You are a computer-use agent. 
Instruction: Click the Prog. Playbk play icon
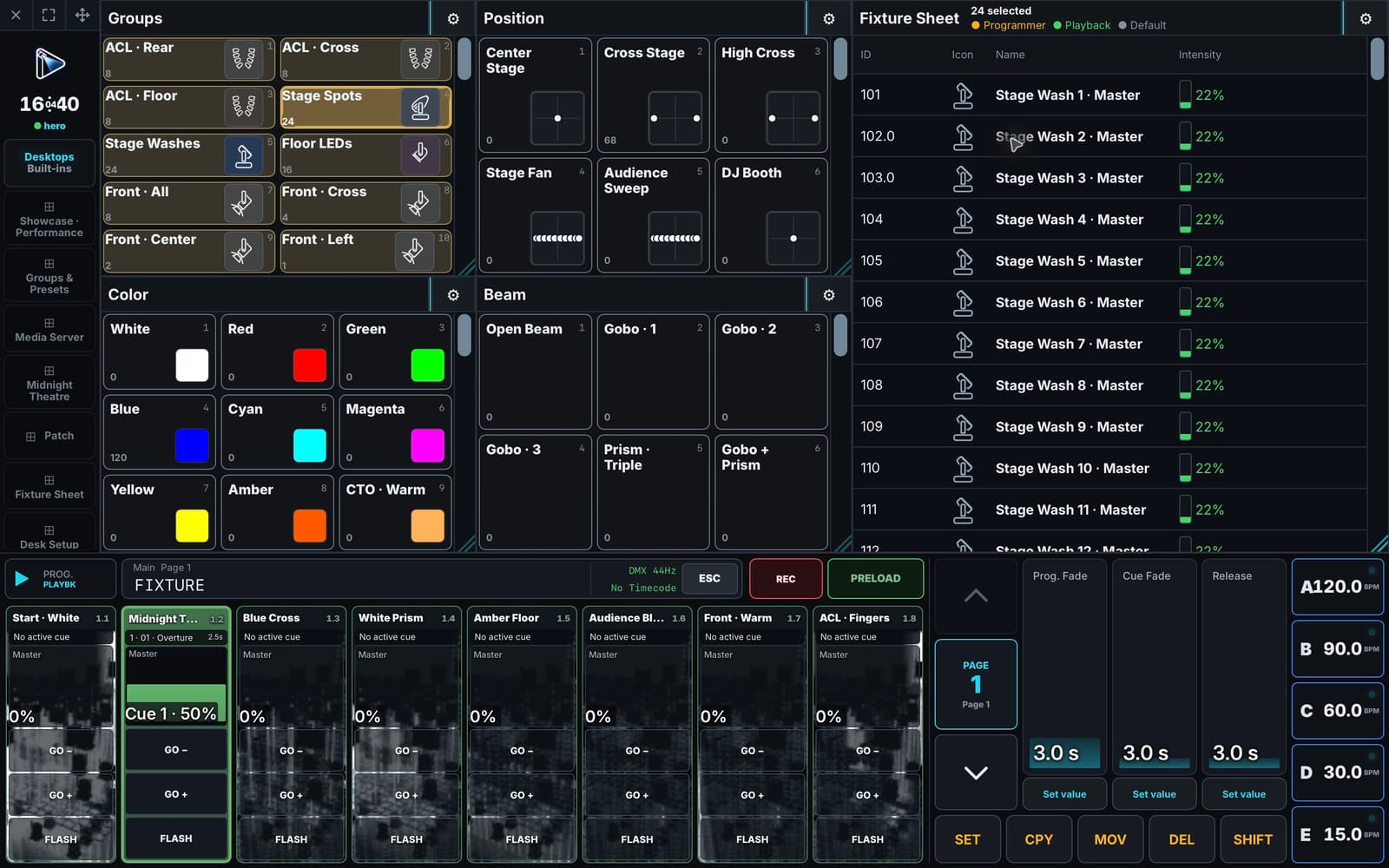pyautogui.click(x=22, y=578)
